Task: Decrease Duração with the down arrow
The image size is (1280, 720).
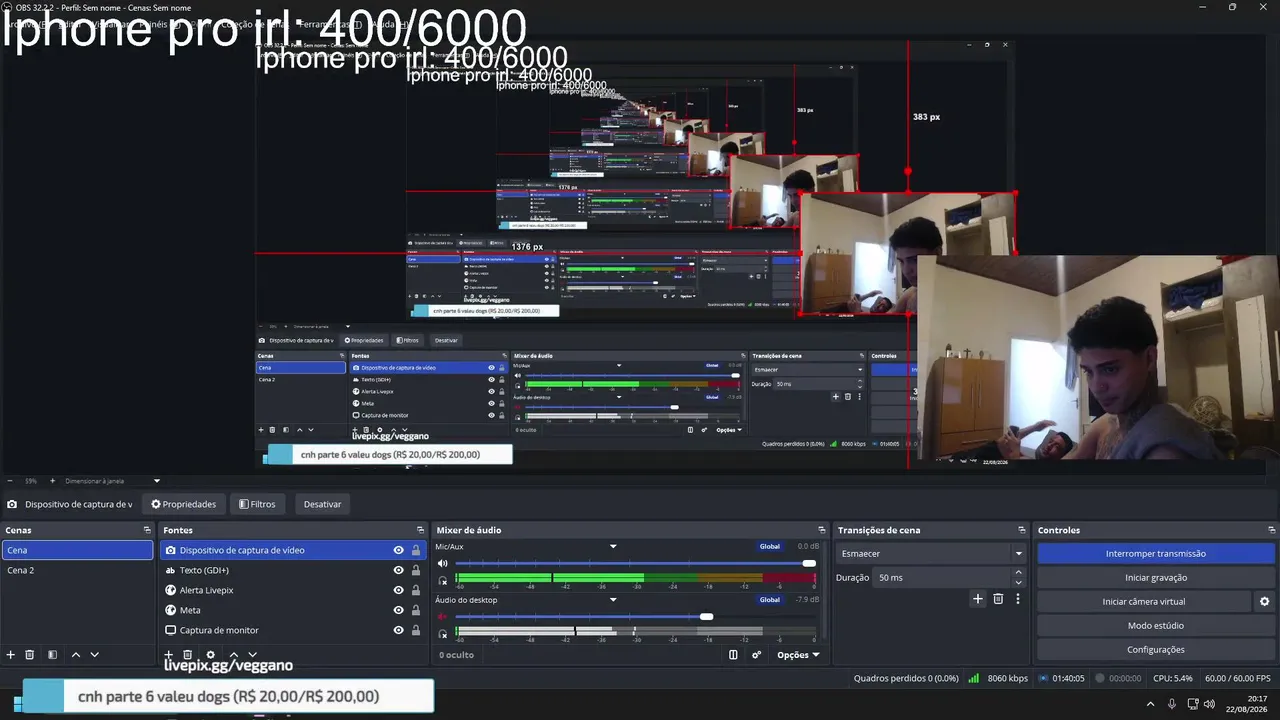Action: click(x=1019, y=583)
